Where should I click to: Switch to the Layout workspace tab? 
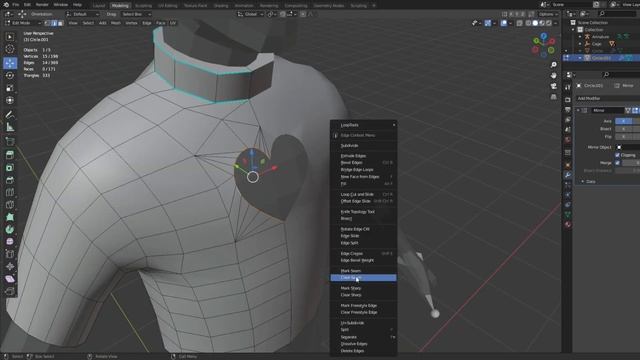pyautogui.click(x=99, y=6)
